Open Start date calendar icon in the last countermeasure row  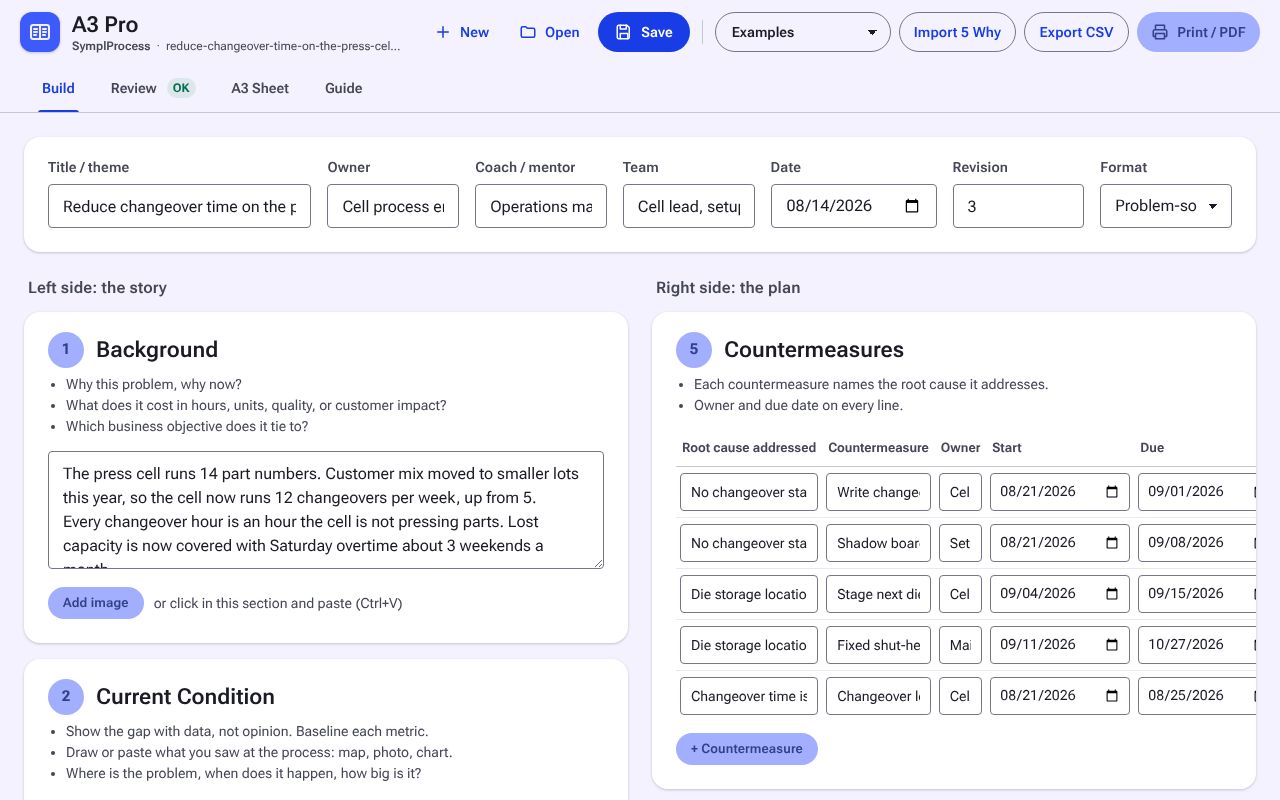point(1112,696)
